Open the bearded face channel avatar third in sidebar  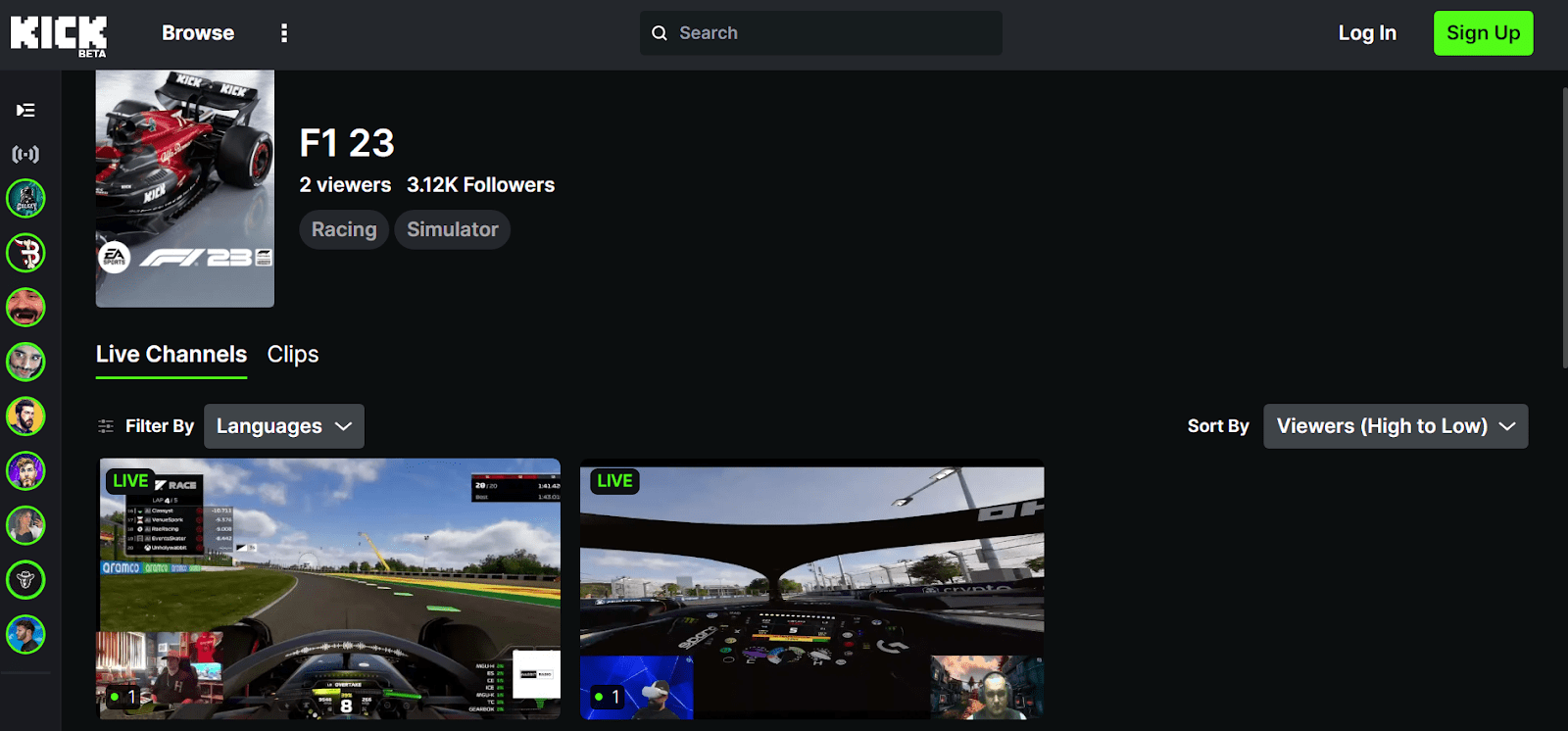tap(25, 308)
